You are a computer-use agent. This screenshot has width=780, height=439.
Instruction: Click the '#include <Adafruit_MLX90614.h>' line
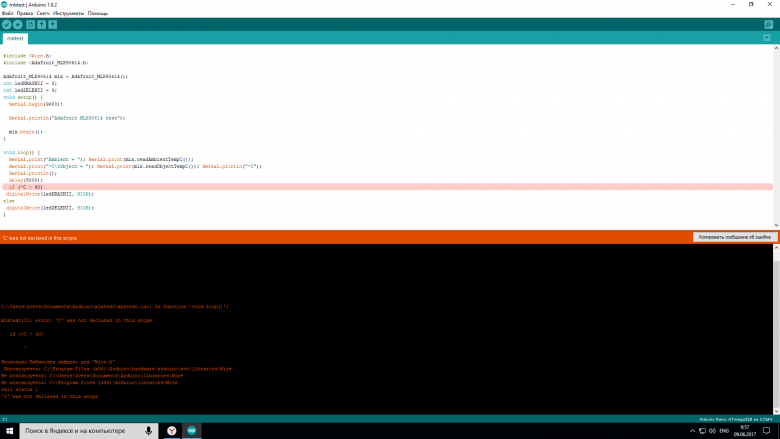pyautogui.click(x=46, y=63)
